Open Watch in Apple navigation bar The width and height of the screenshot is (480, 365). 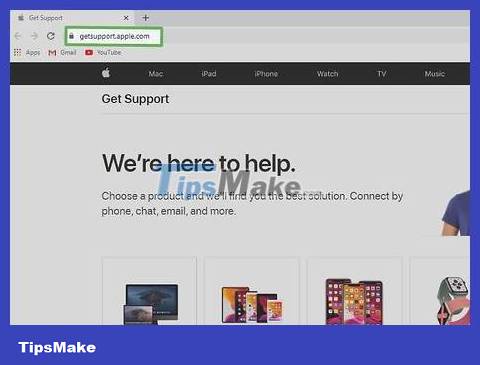327,74
